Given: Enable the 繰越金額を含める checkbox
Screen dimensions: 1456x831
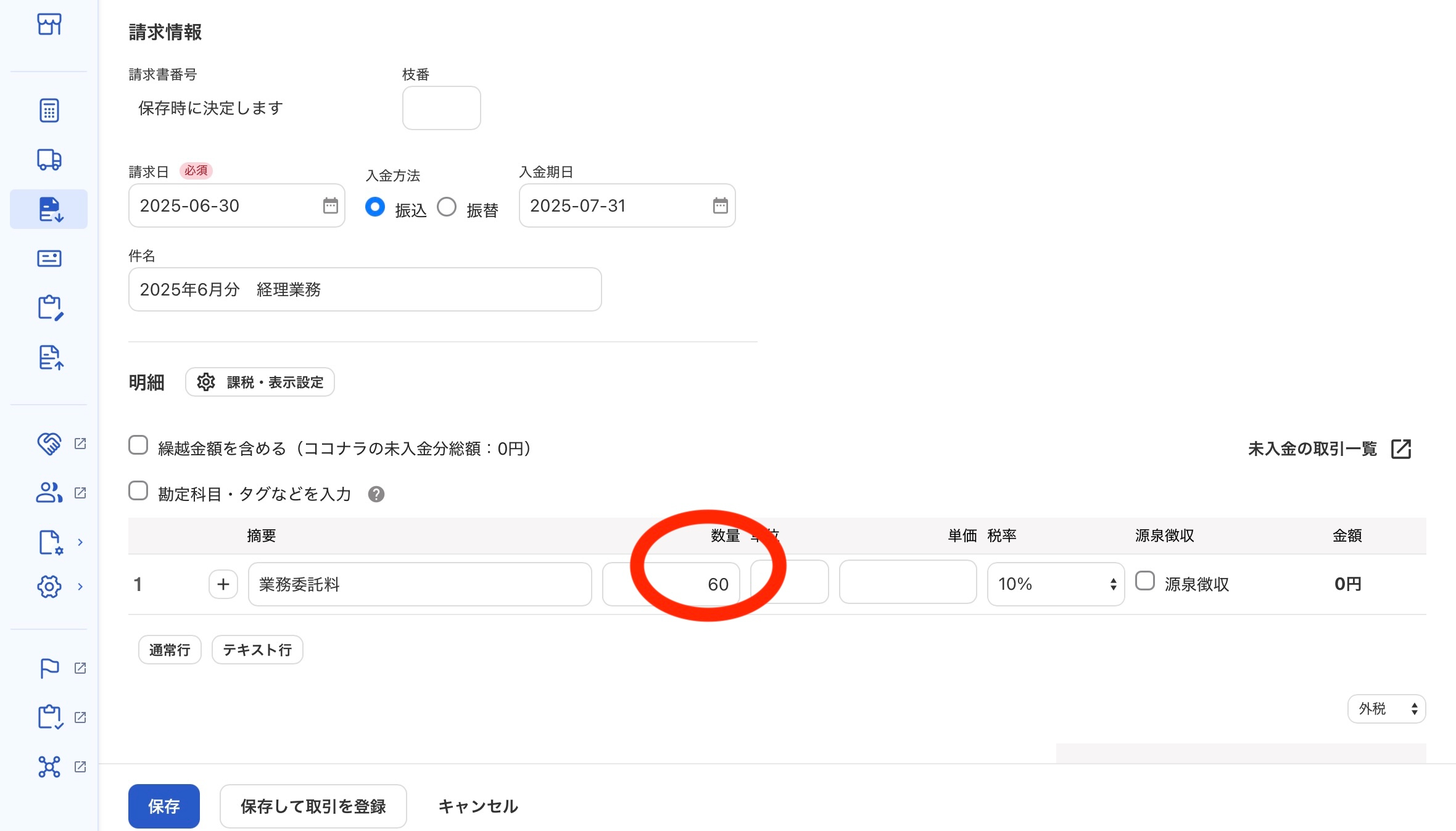Looking at the screenshot, I should pyautogui.click(x=138, y=445).
